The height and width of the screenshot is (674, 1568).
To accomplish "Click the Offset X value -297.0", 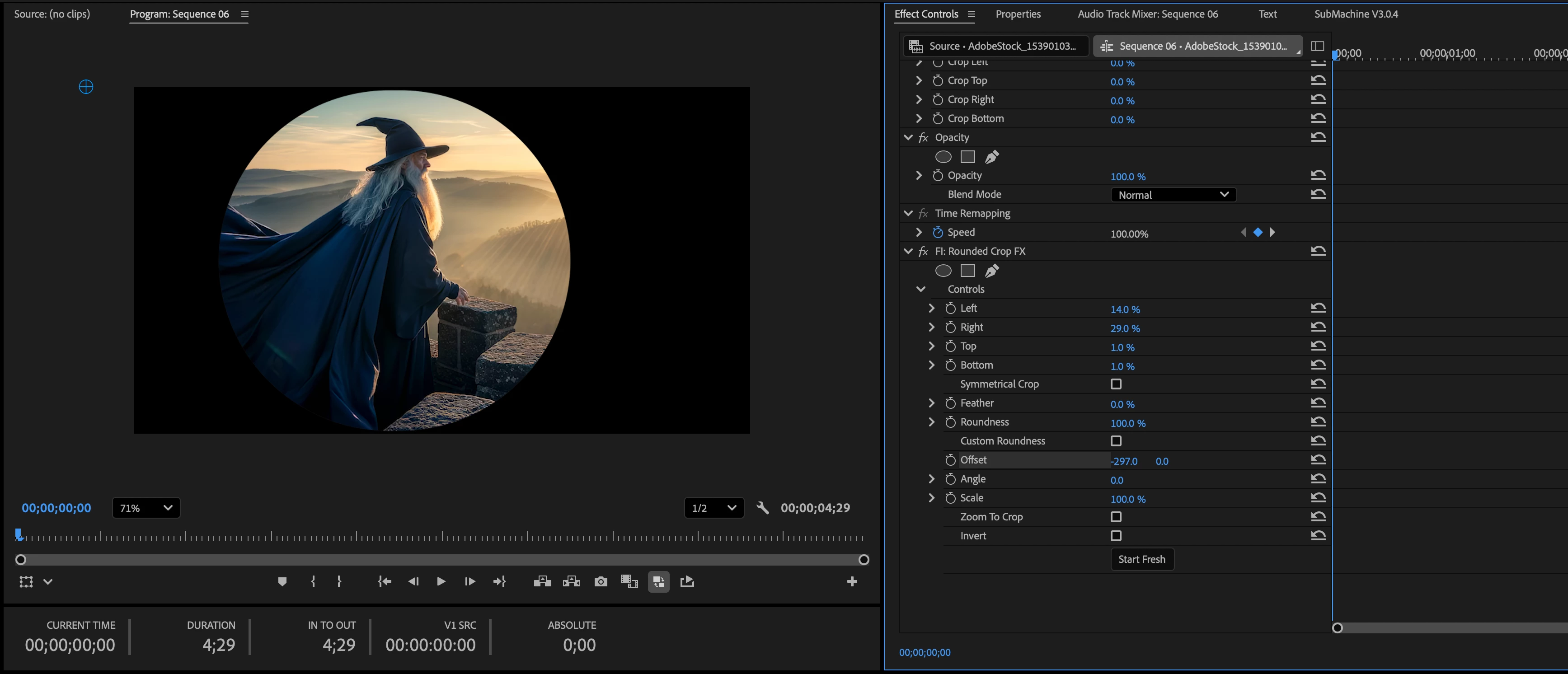I will pos(1124,461).
